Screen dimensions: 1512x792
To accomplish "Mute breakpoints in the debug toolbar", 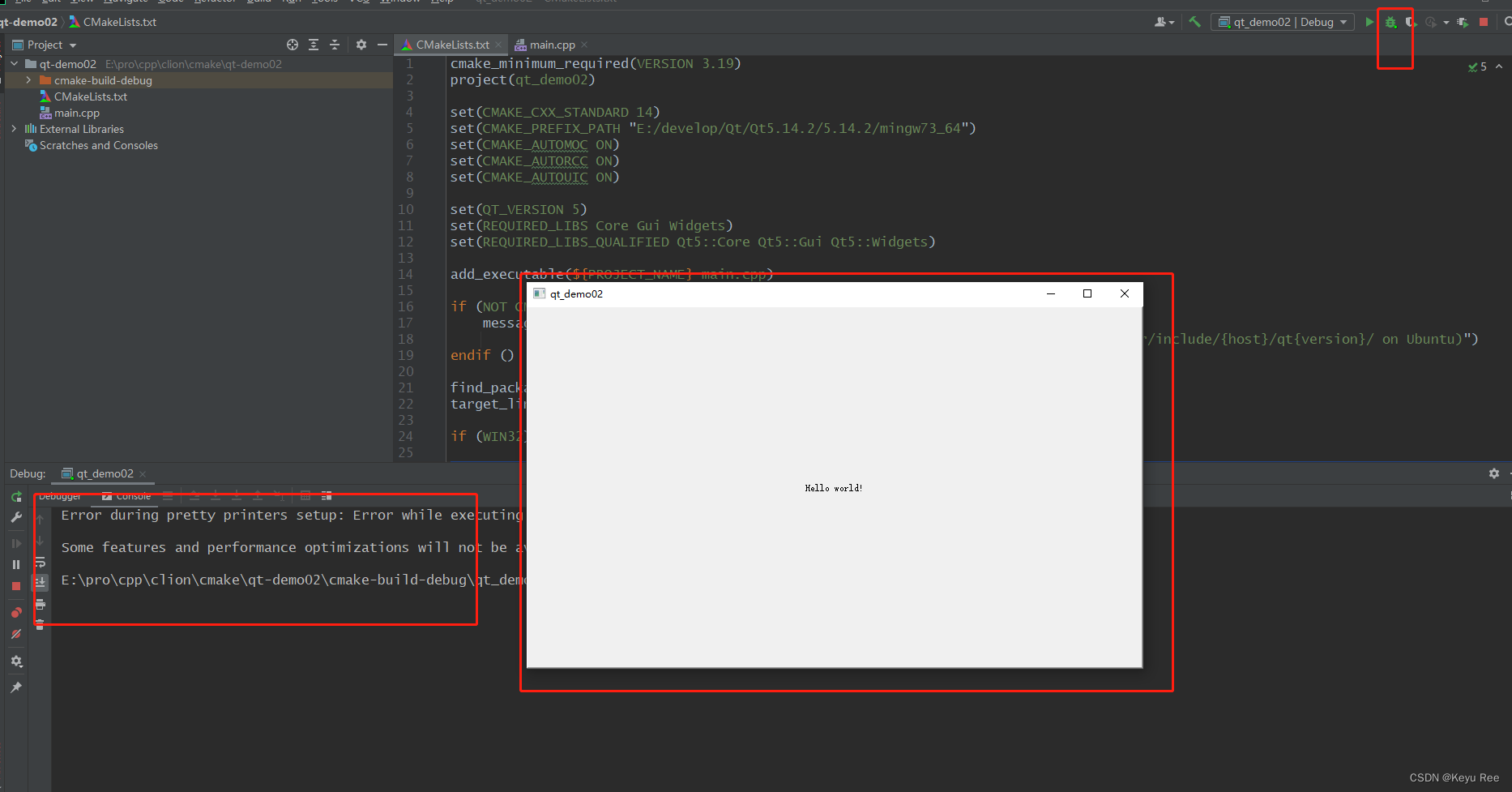I will [x=16, y=633].
